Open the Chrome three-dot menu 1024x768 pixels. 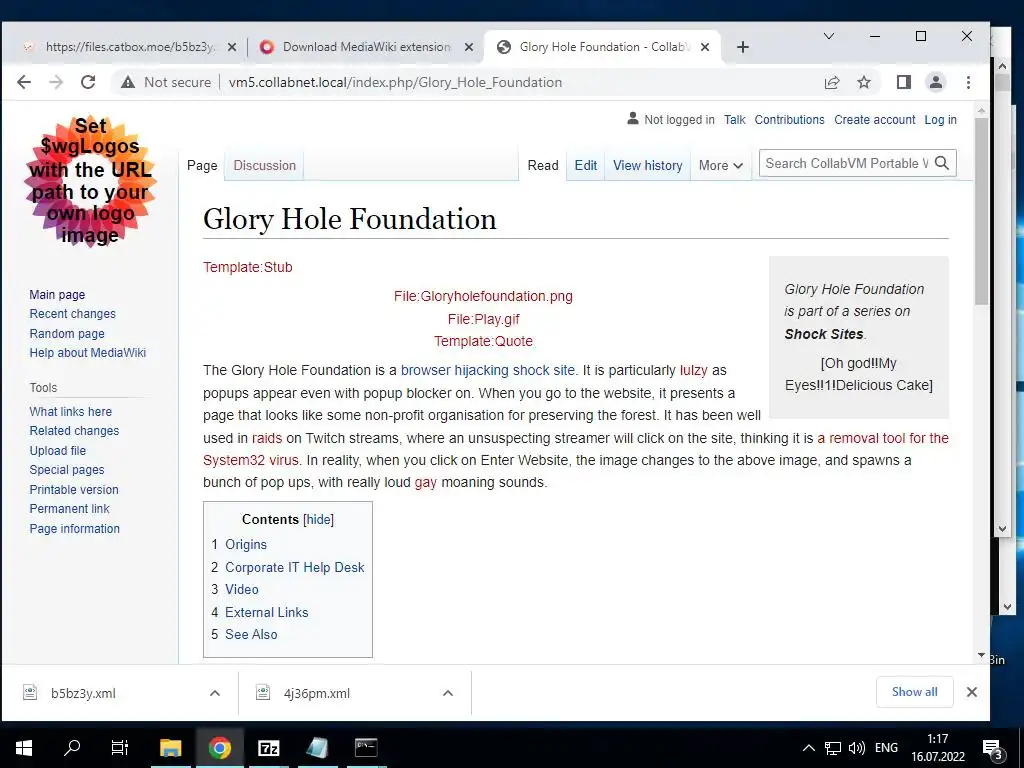point(968,82)
